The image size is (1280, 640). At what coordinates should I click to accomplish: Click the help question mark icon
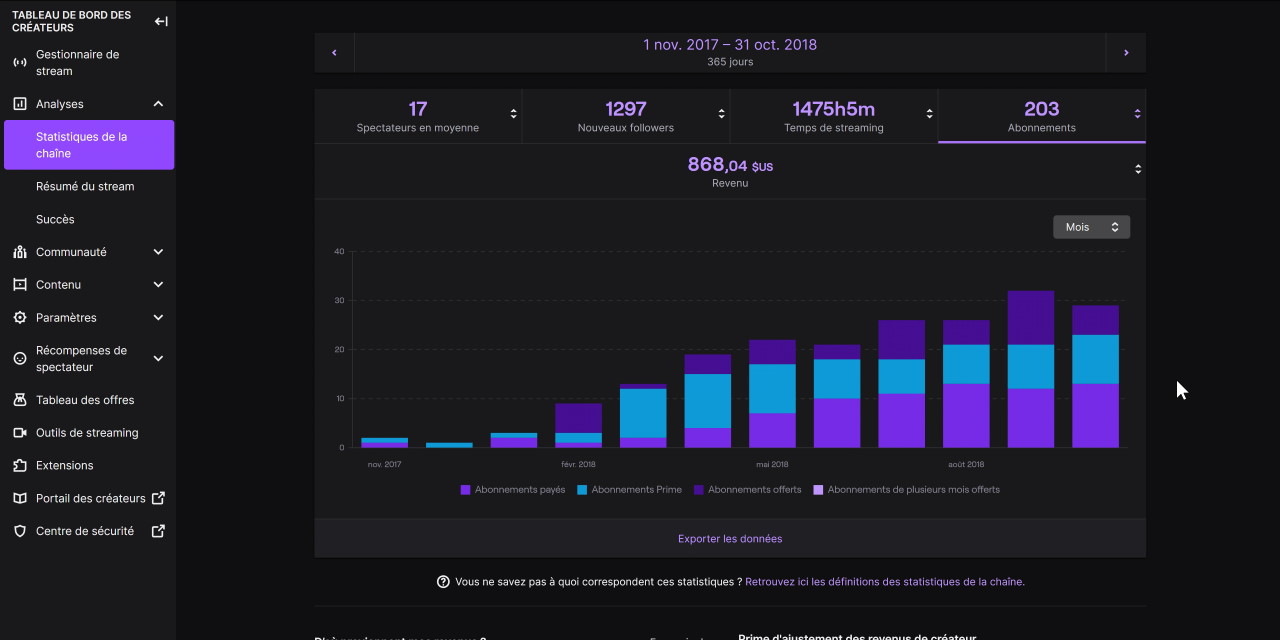click(x=443, y=582)
